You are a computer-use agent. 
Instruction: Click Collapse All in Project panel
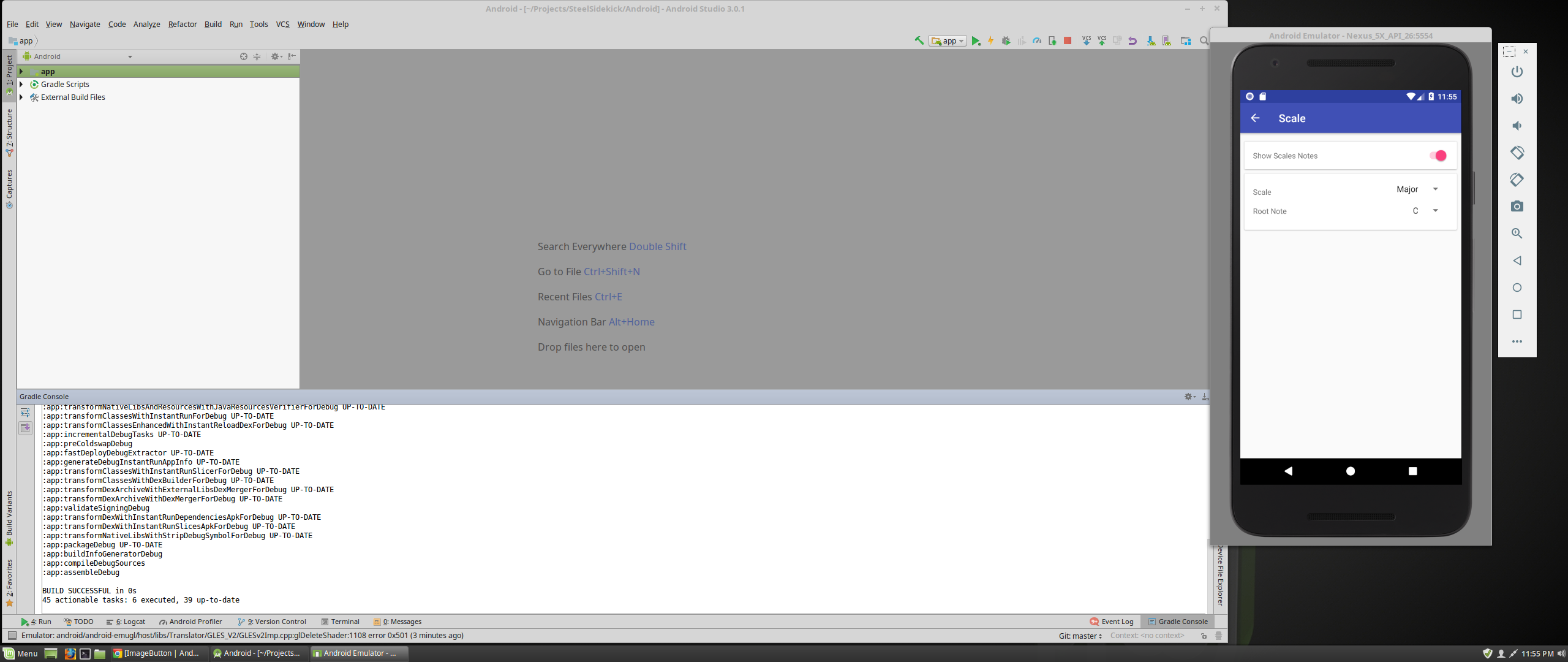click(x=257, y=56)
